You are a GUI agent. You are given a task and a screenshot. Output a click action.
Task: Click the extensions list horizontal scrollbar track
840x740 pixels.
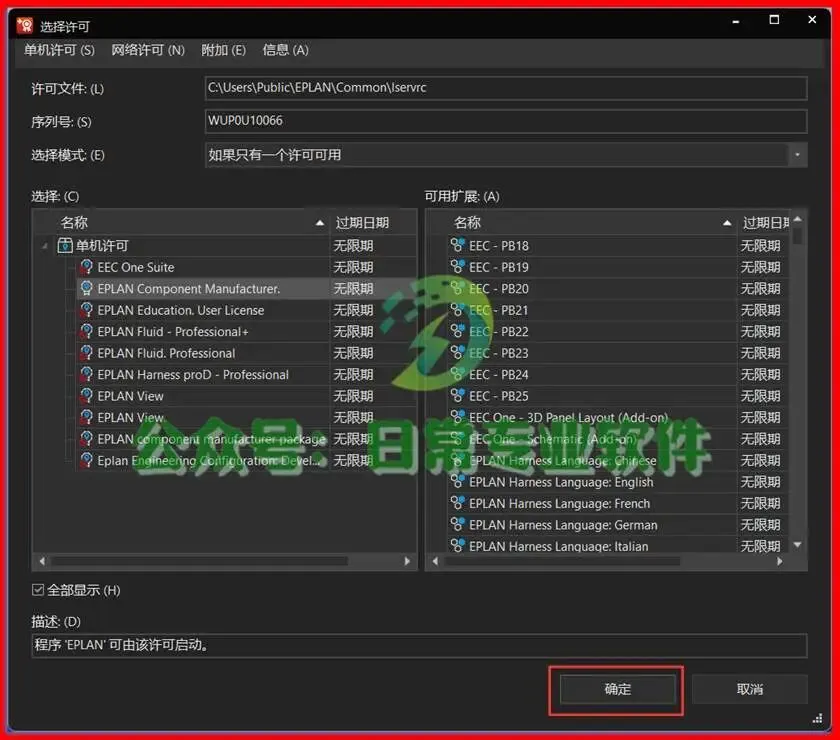point(608,561)
